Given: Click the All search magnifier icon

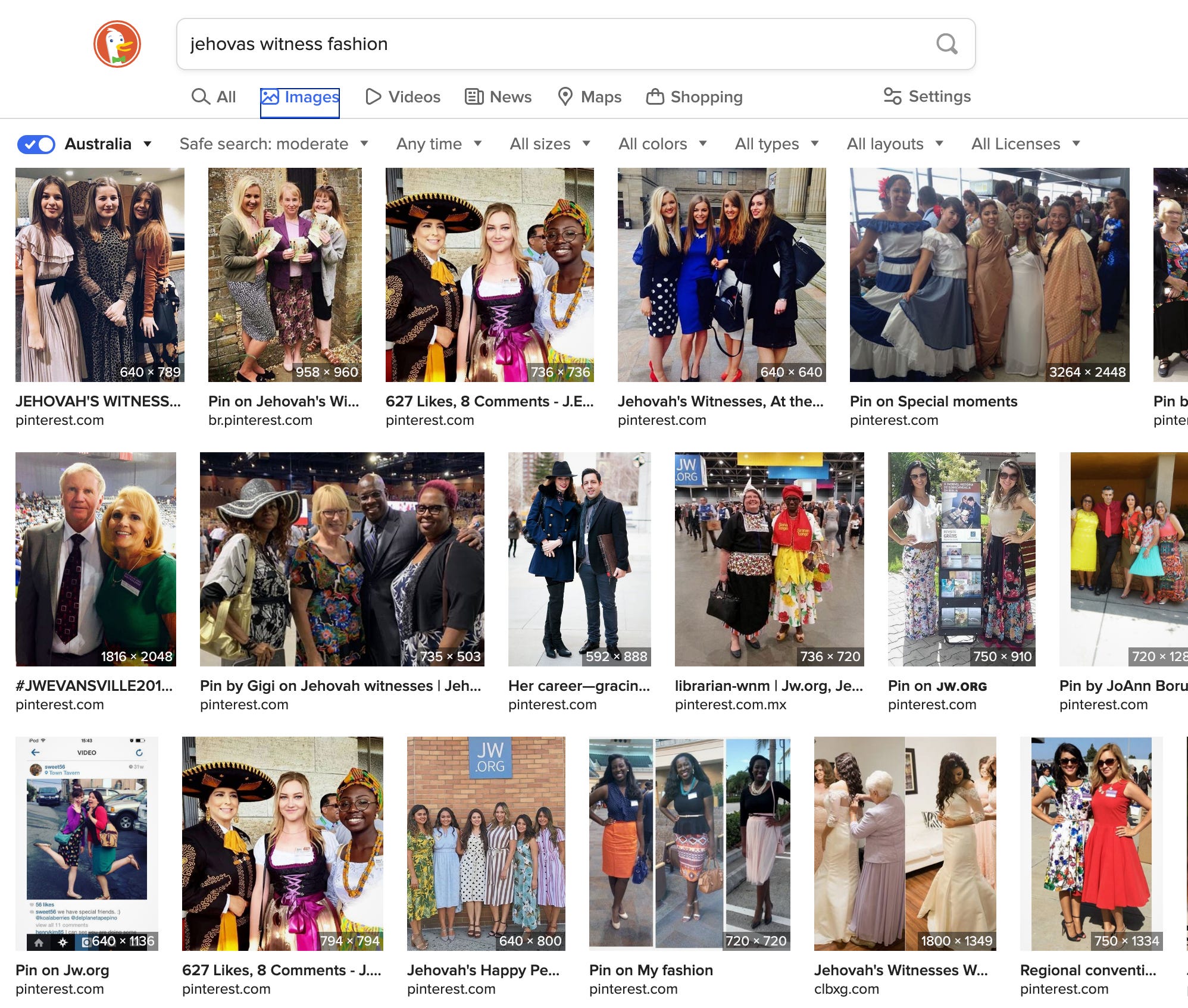Looking at the screenshot, I should [x=201, y=96].
